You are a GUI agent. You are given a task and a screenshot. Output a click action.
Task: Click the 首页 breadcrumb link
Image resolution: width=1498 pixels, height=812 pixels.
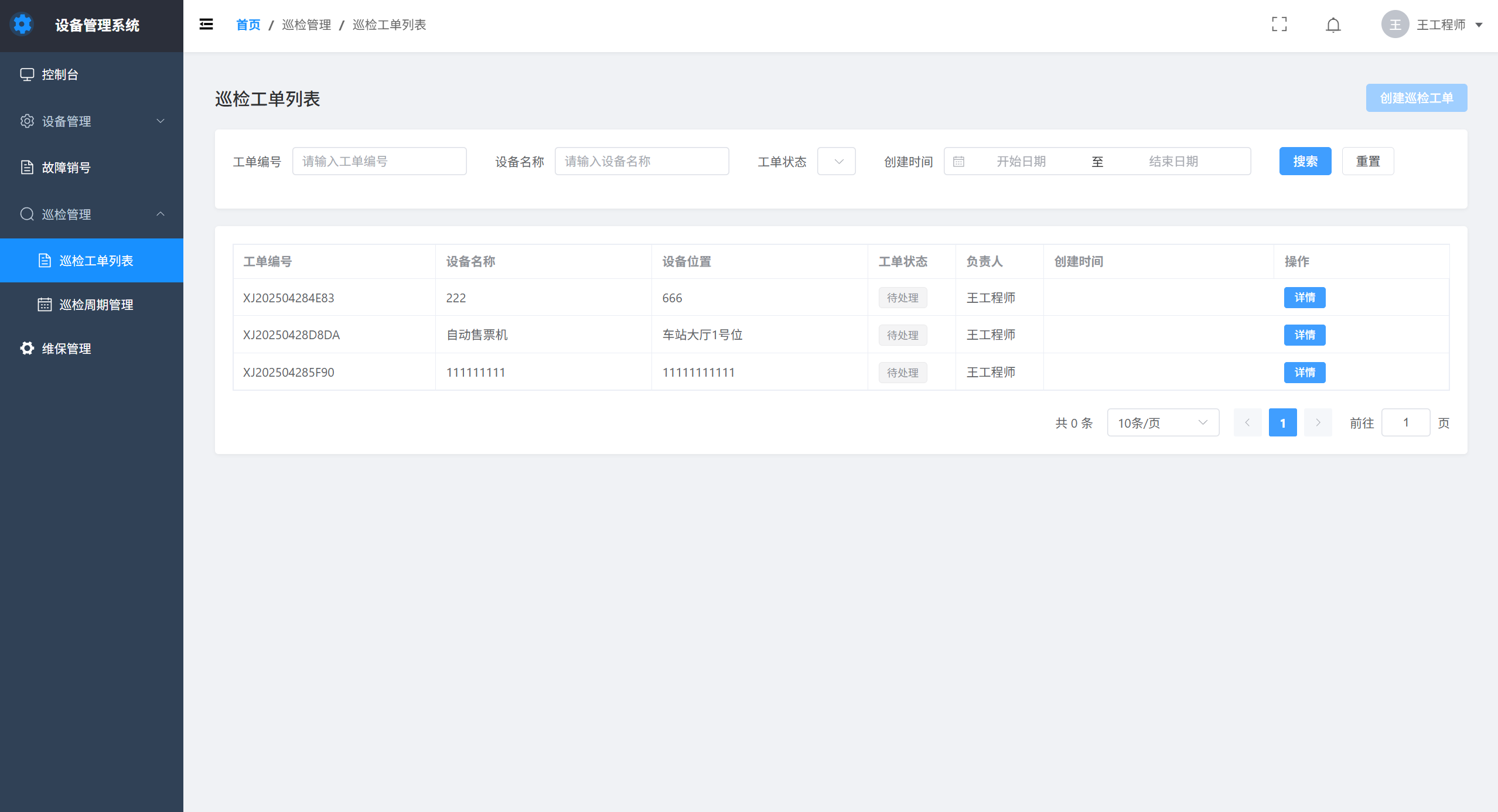click(248, 25)
